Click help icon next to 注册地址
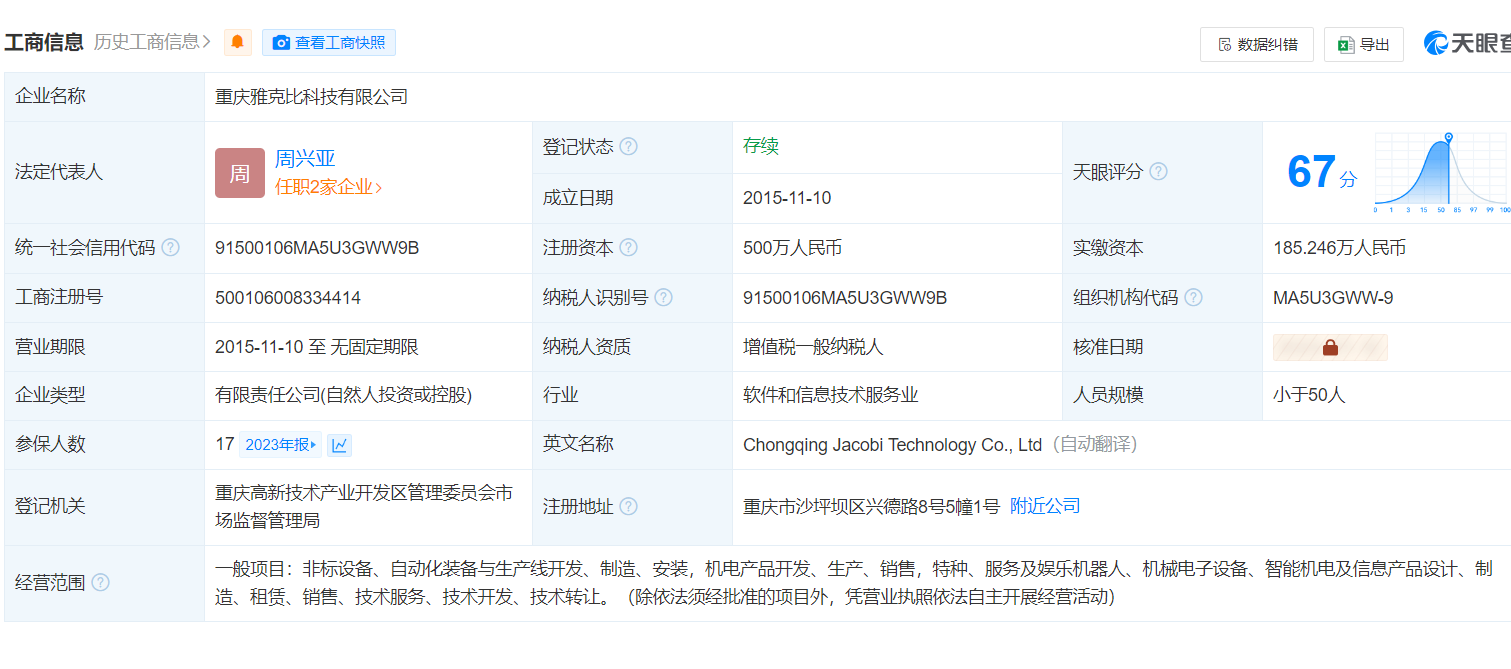Screen dimensions: 1511x669 628,507
